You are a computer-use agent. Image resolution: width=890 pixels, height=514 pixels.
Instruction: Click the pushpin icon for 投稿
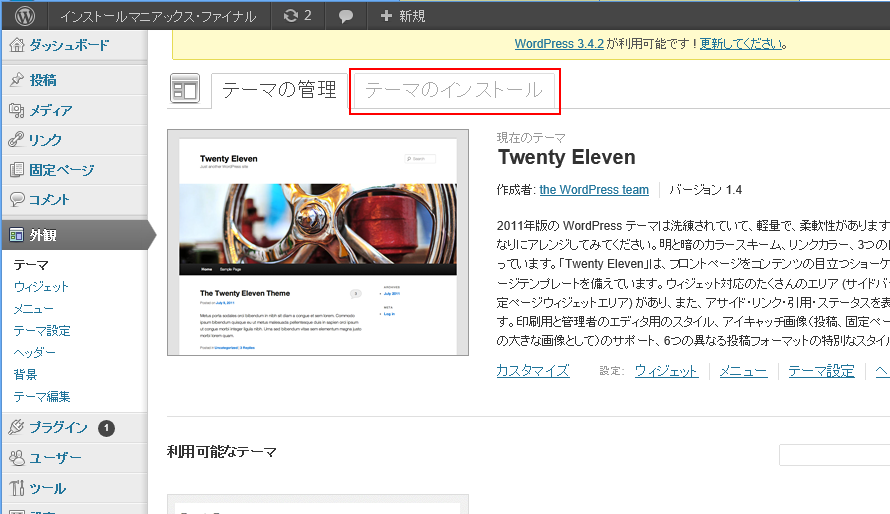pyautogui.click(x=17, y=80)
